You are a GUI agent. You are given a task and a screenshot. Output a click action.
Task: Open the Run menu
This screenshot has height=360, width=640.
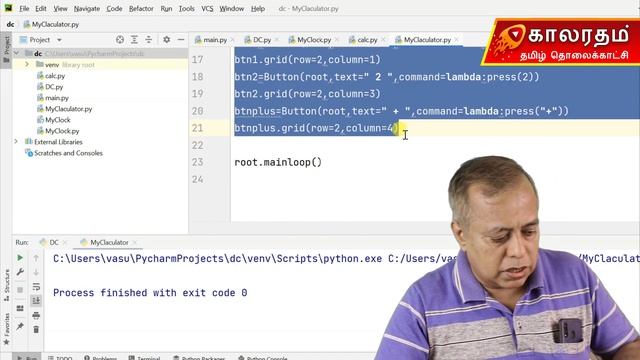tap(166, 8)
